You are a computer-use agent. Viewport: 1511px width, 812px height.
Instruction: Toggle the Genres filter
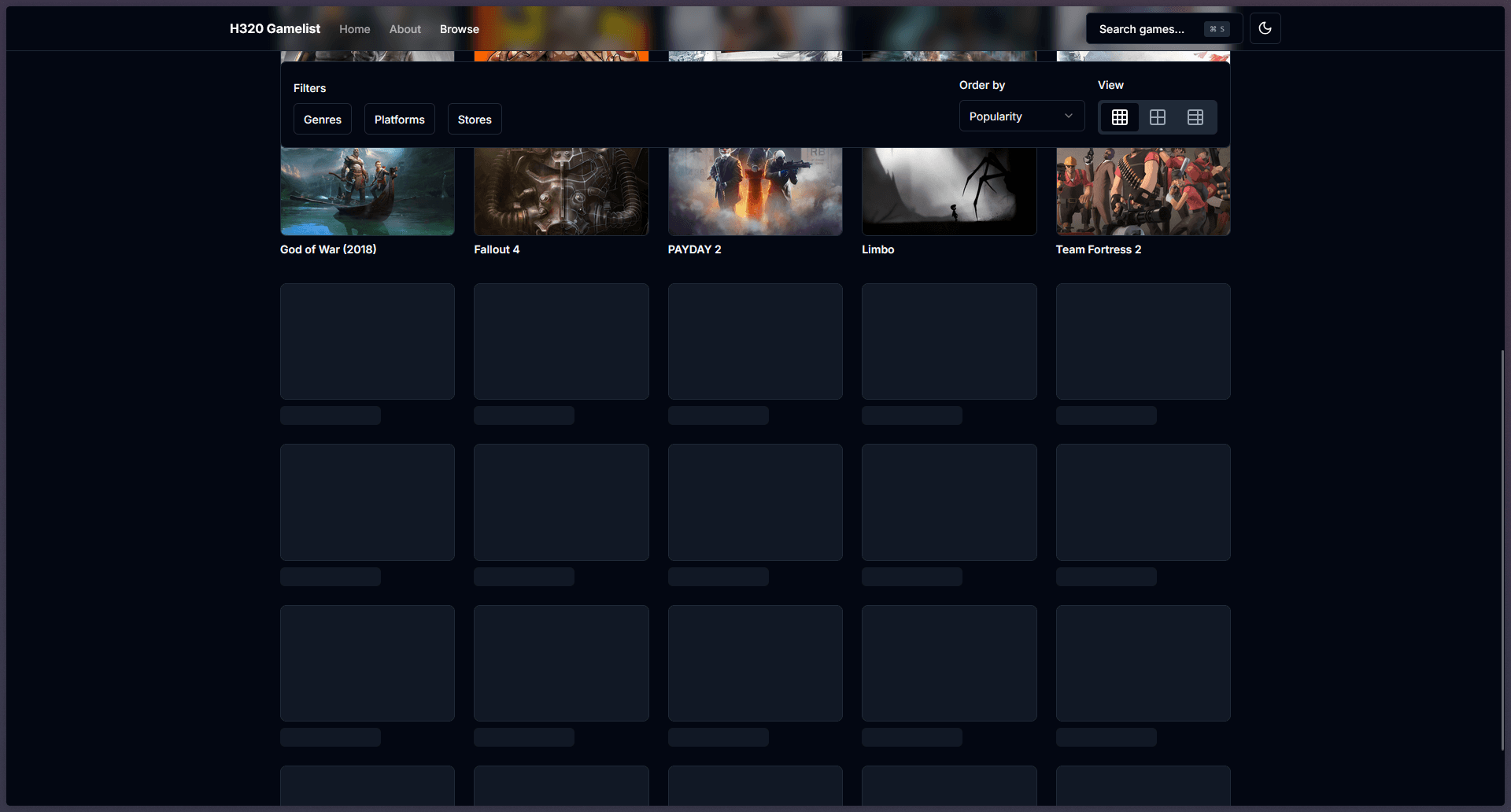pos(322,119)
